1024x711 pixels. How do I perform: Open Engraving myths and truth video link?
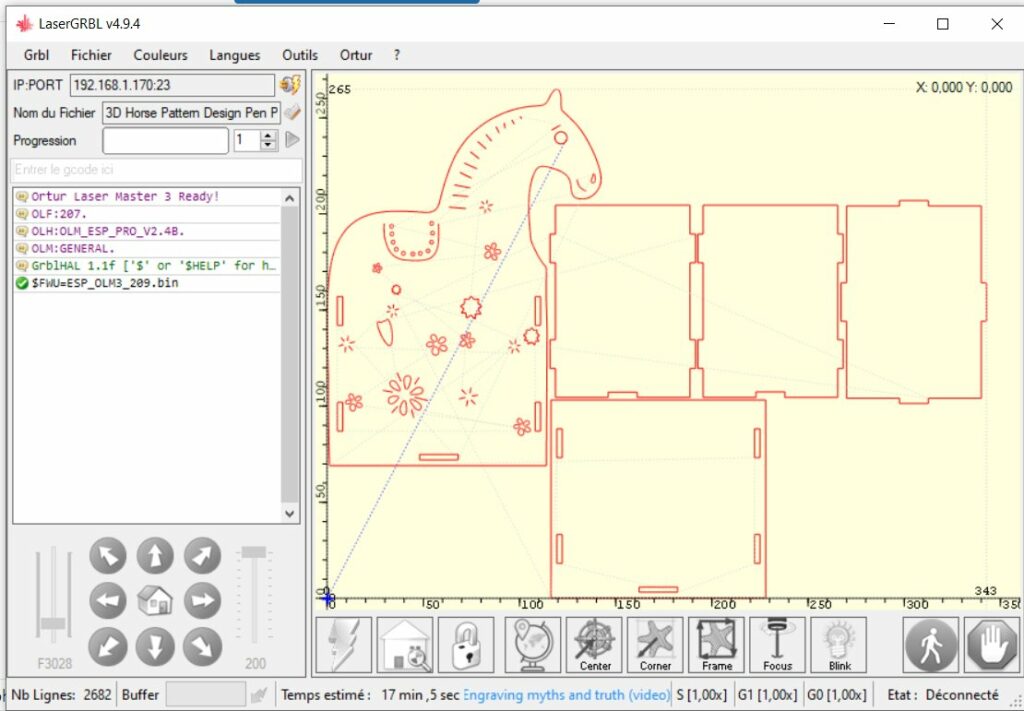(566, 695)
